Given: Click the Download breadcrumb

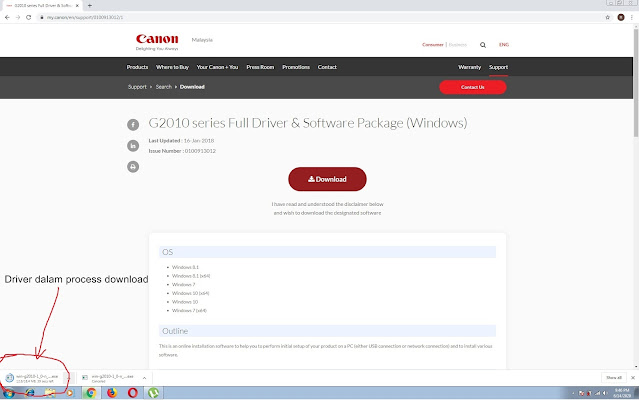Looking at the screenshot, I should click(192, 87).
